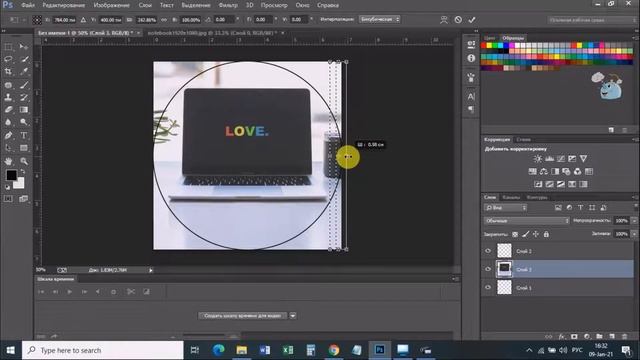Image resolution: width=640 pixels, height=360 pixels.
Task: Select the Pen tool
Action: pos(8,135)
